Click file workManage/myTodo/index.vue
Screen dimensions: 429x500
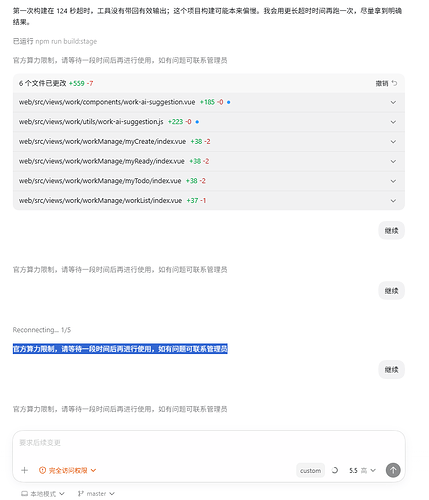(x=100, y=181)
